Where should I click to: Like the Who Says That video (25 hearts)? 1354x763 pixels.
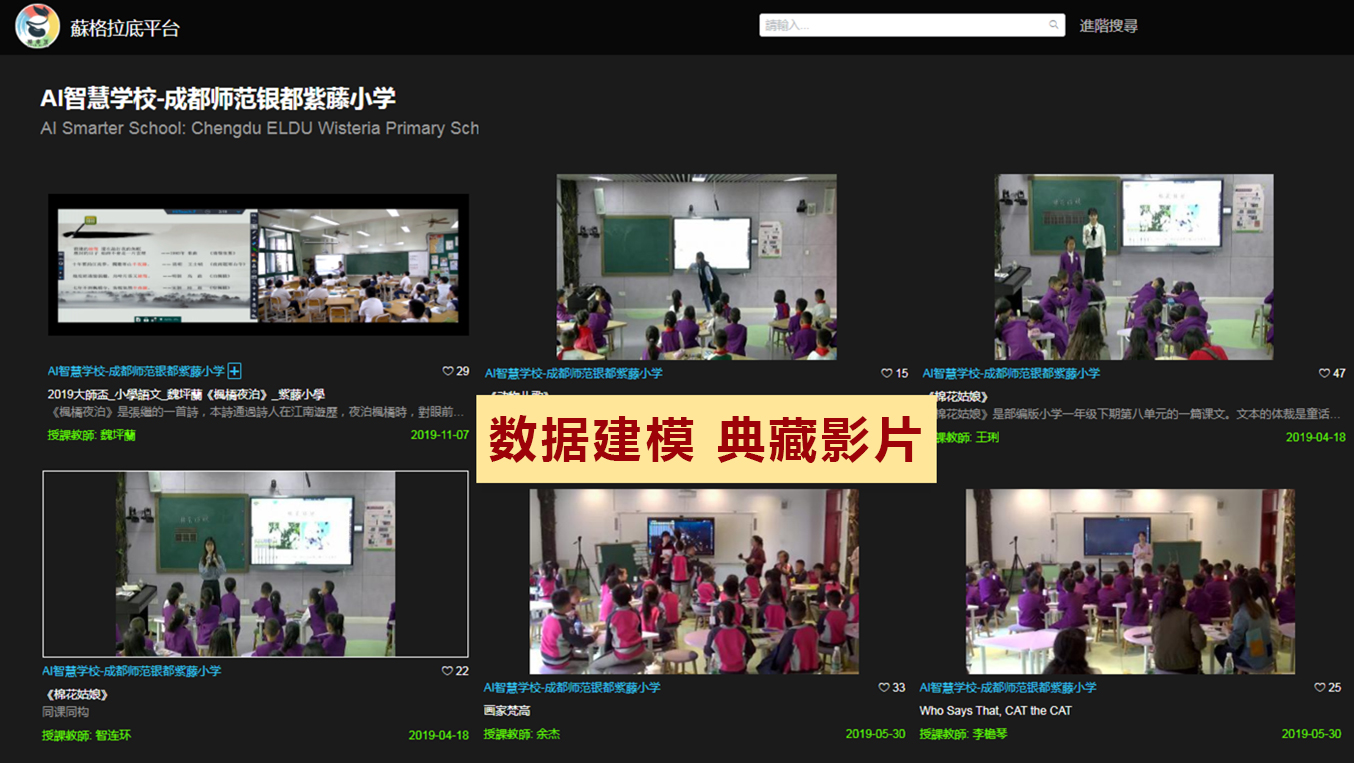[x=1320, y=687]
